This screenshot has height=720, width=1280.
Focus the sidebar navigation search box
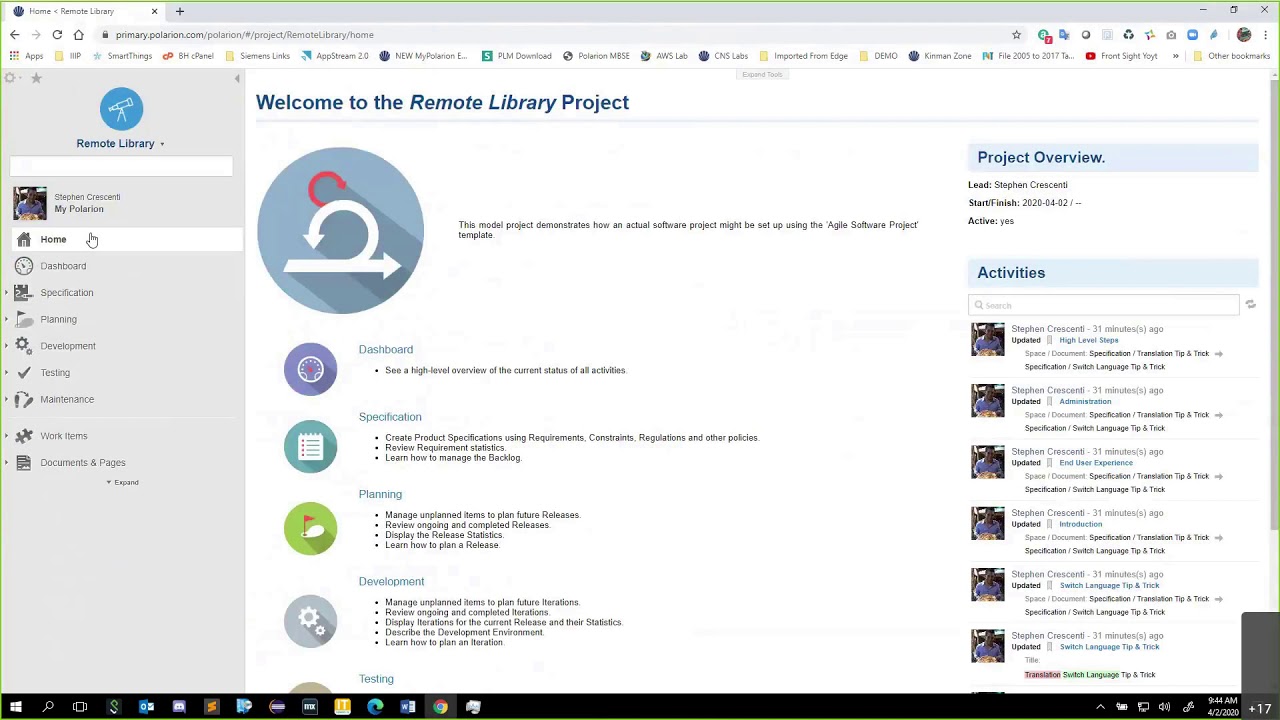click(121, 166)
